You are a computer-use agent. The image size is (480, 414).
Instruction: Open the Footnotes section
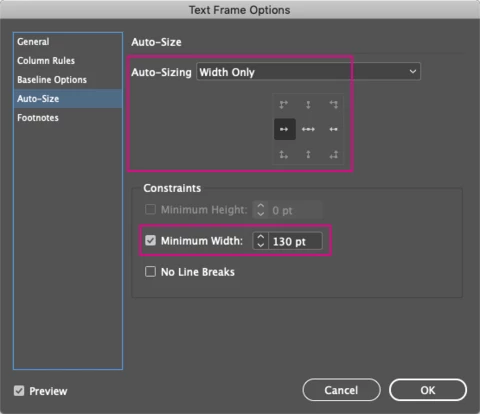point(68,118)
